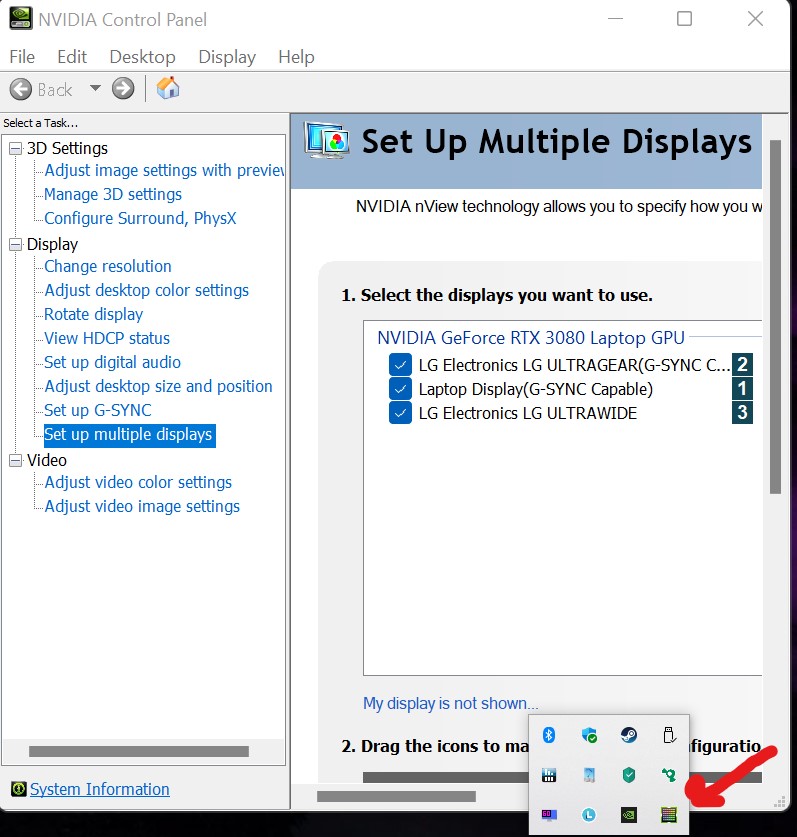
Task: Click the Back arrow icon
Action: coord(21,89)
